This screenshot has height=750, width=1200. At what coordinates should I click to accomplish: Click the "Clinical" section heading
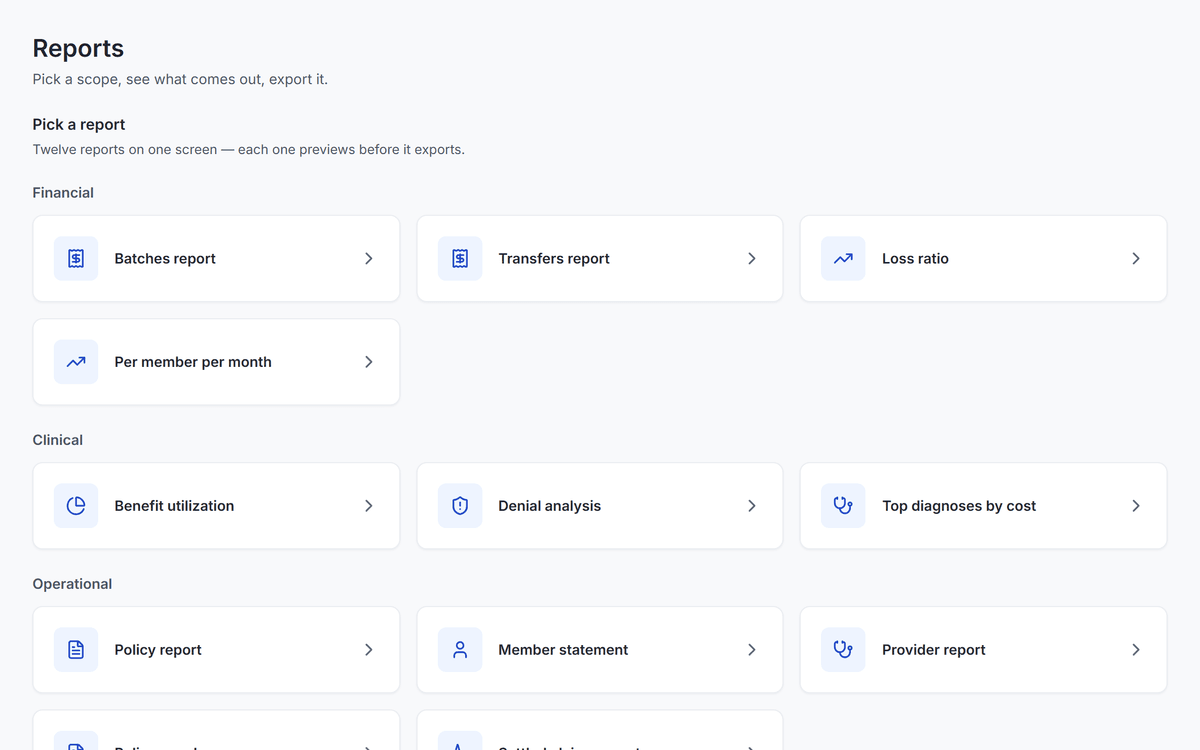[x=58, y=440]
